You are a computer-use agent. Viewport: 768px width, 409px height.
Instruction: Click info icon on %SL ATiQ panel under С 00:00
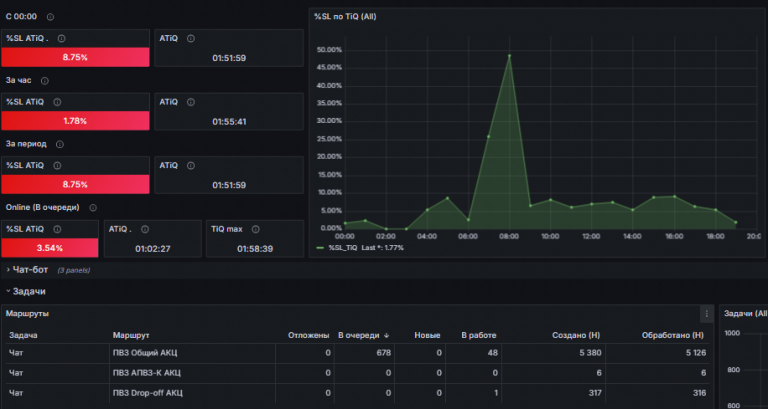point(61,39)
